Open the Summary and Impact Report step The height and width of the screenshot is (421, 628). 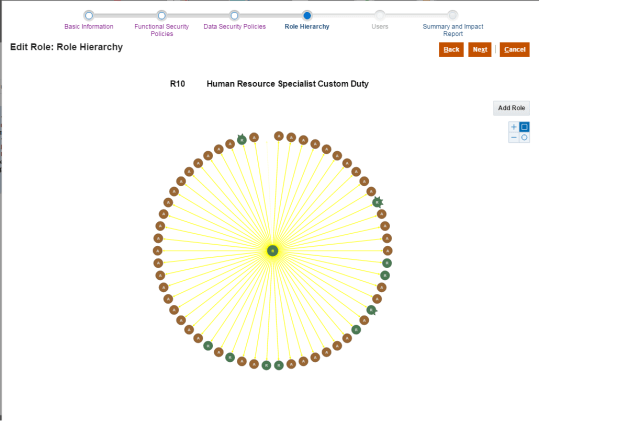(453, 15)
